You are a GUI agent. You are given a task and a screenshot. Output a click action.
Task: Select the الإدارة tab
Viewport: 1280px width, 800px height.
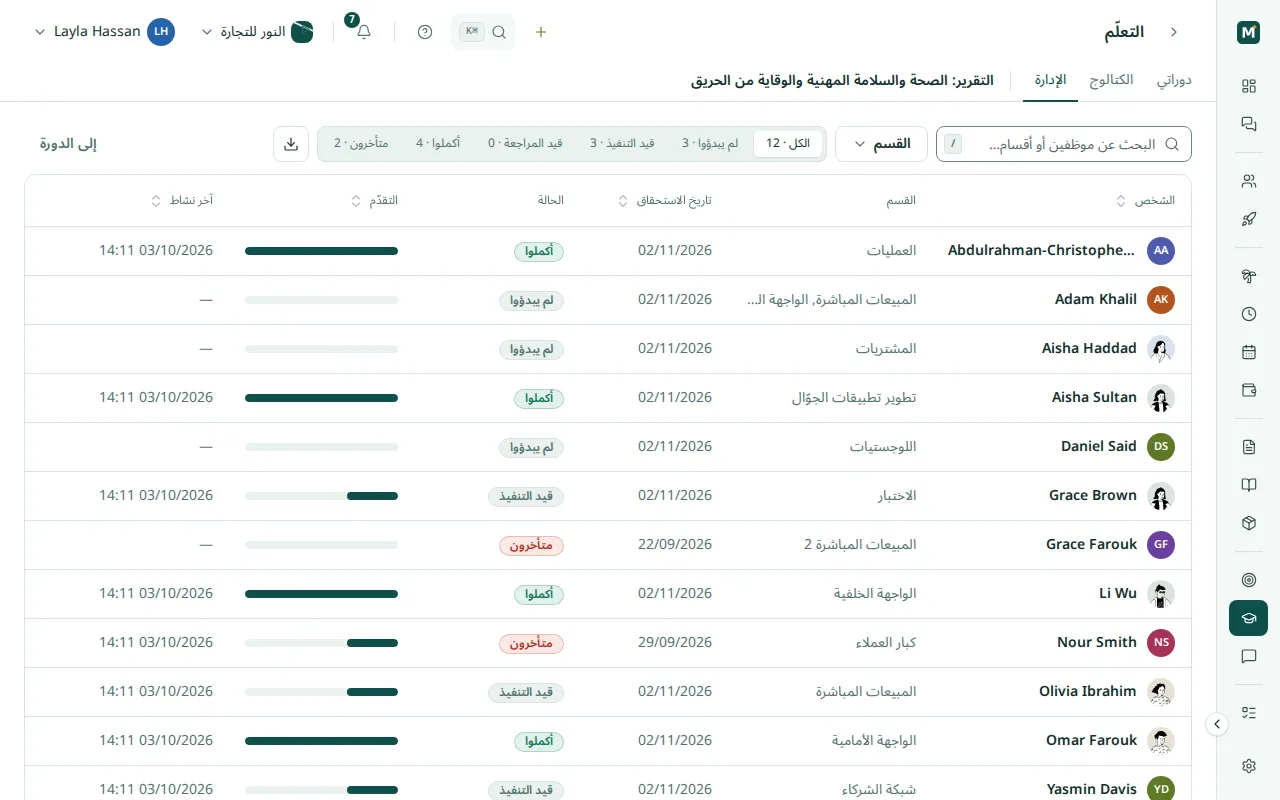[1050, 80]
